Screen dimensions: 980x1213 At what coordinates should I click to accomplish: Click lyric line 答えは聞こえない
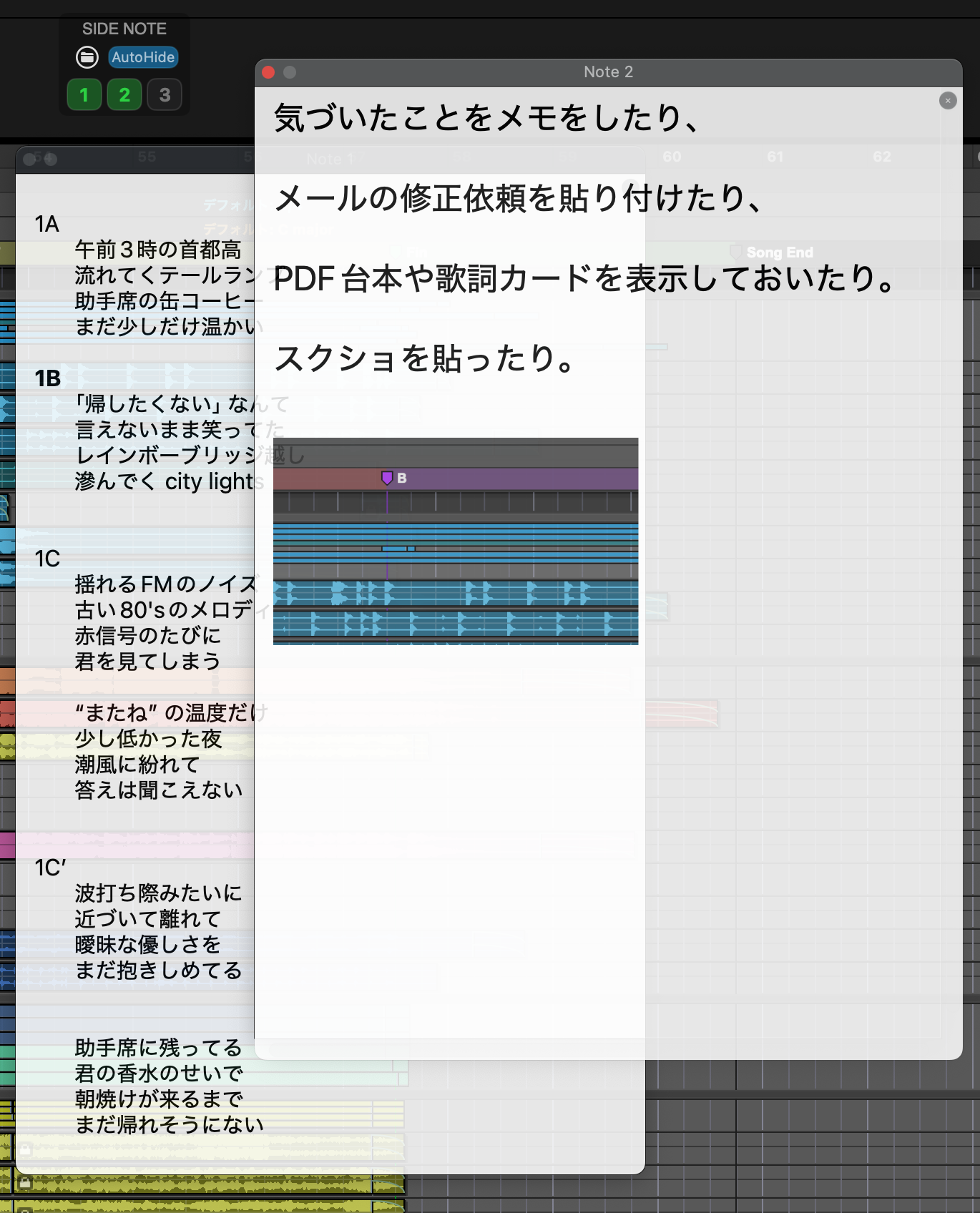(159, 790)
